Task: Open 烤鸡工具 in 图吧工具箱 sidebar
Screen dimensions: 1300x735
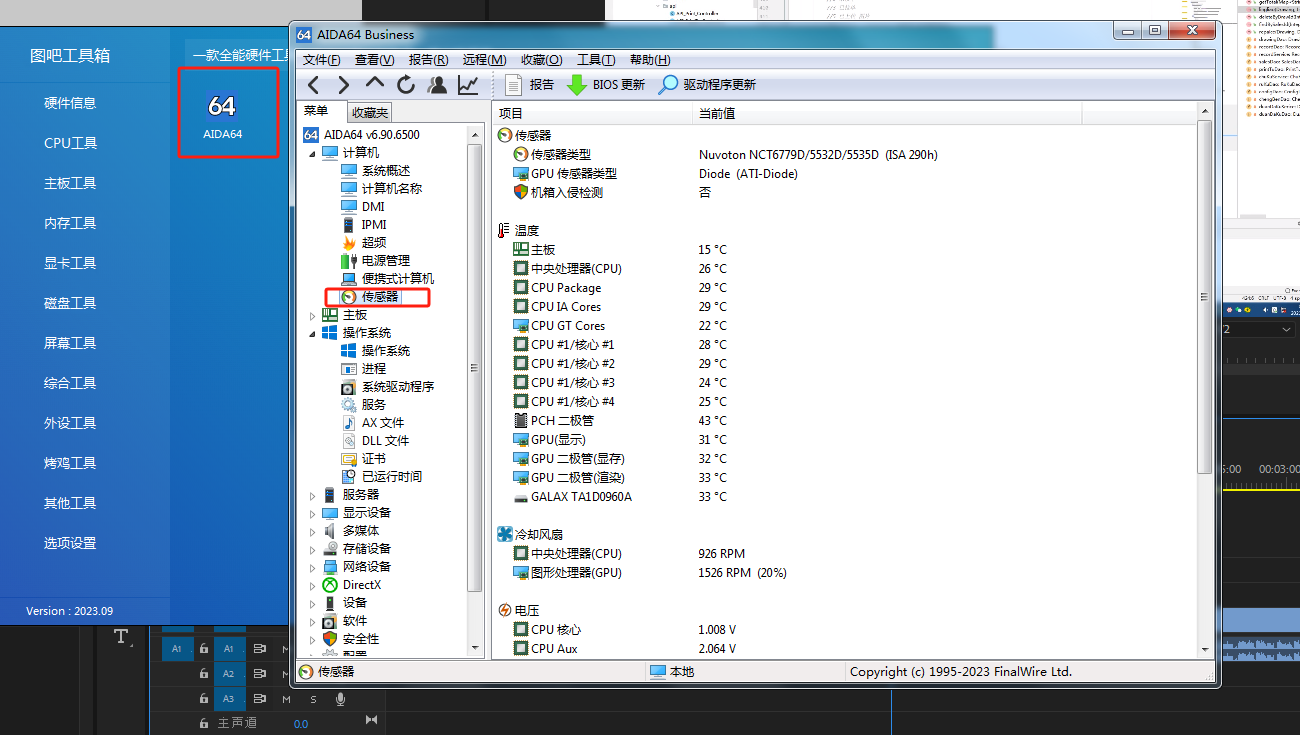Action: click(70, 463)
